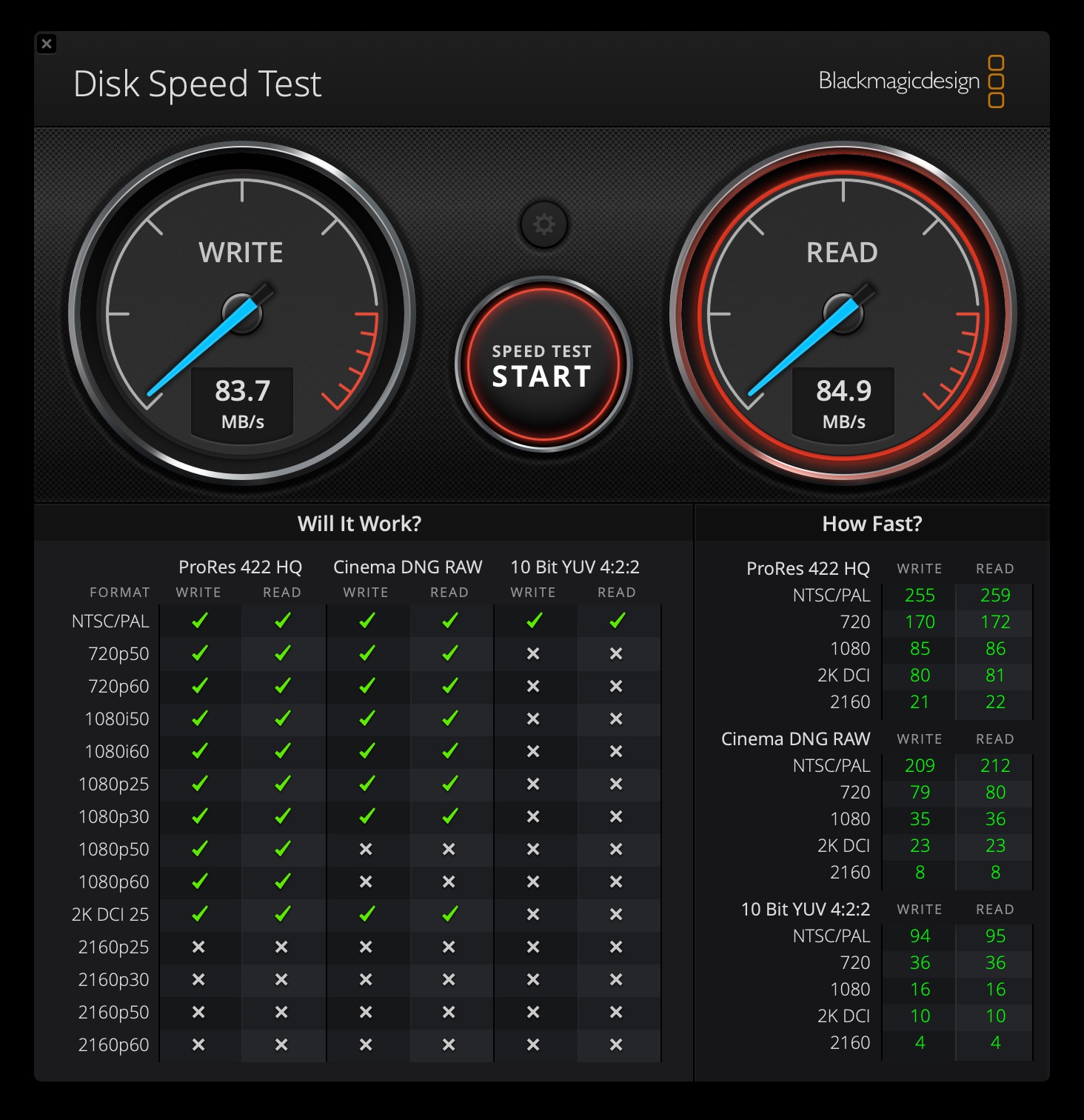Screen dimensions: 1084x1120
Task: Click the 2160p60 10 Bit YUV read cross
Action: pos(616,1044)
